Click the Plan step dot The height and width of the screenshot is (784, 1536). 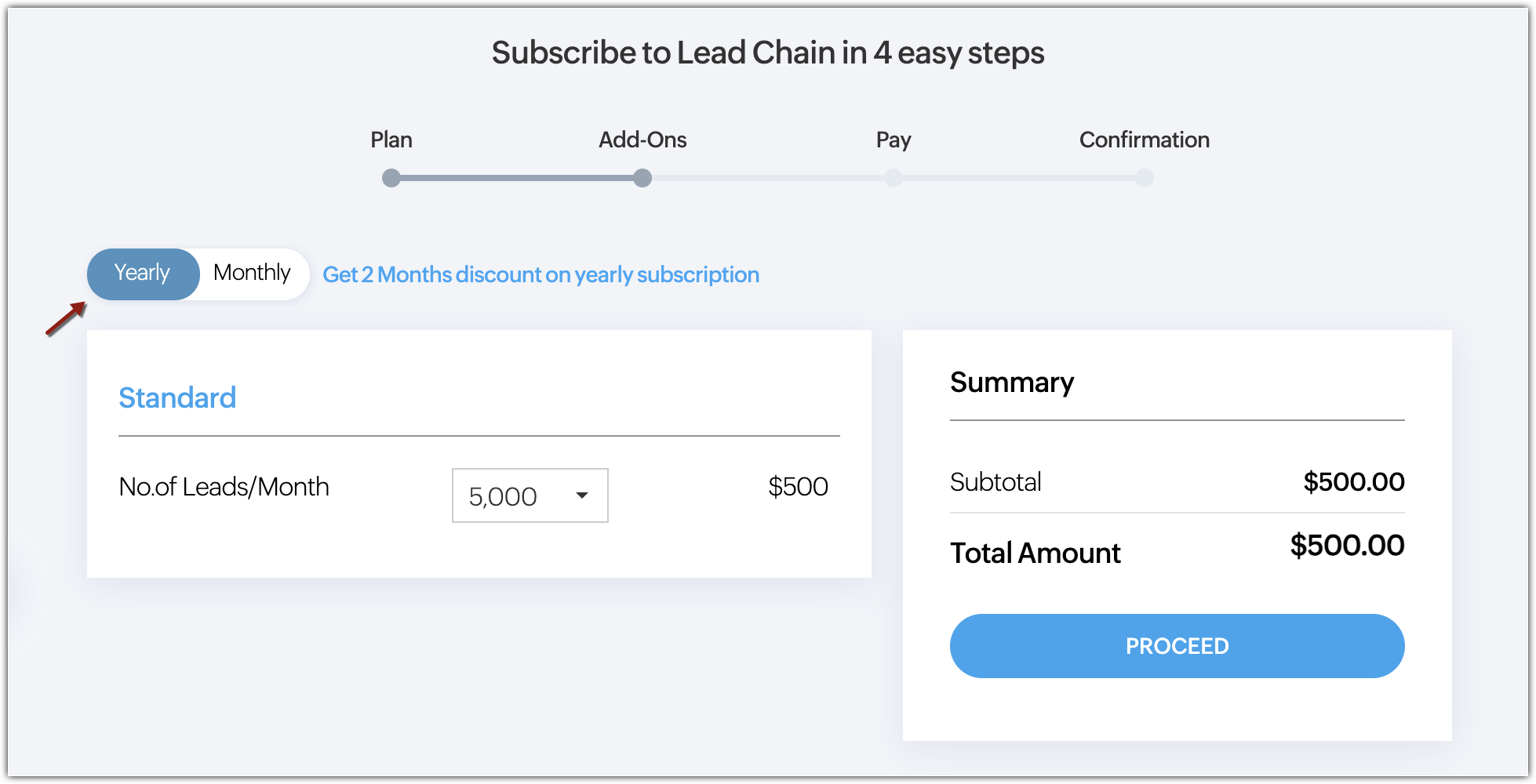pos(391,178)
